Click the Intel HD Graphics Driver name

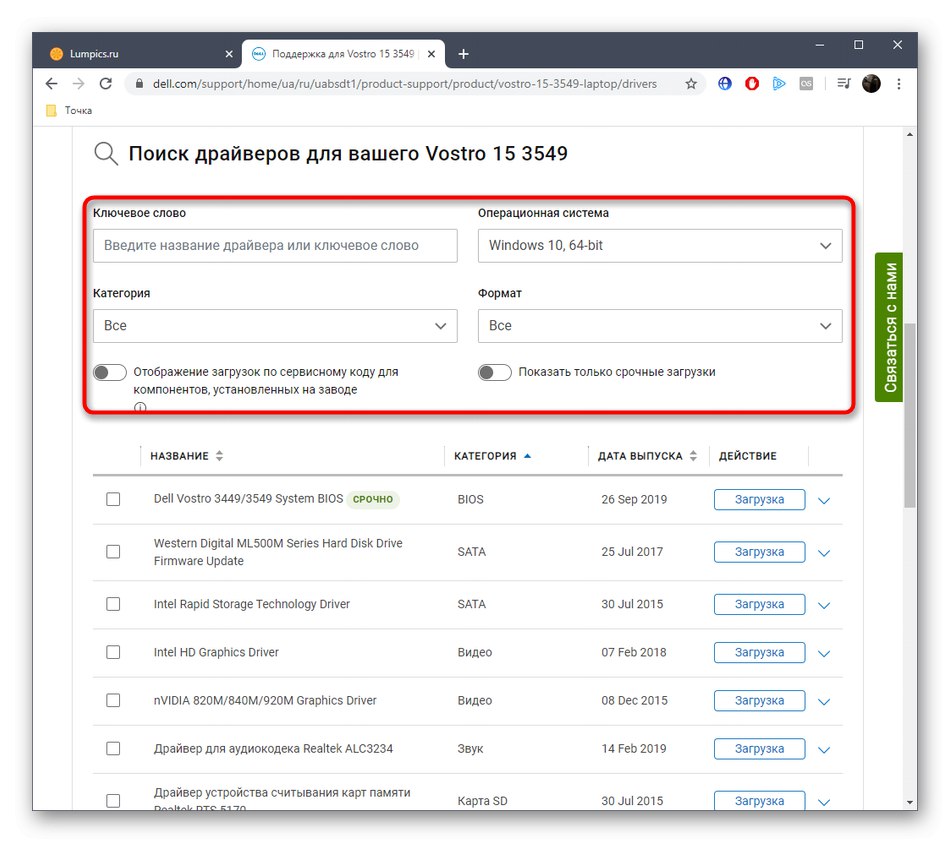point(216,652)
